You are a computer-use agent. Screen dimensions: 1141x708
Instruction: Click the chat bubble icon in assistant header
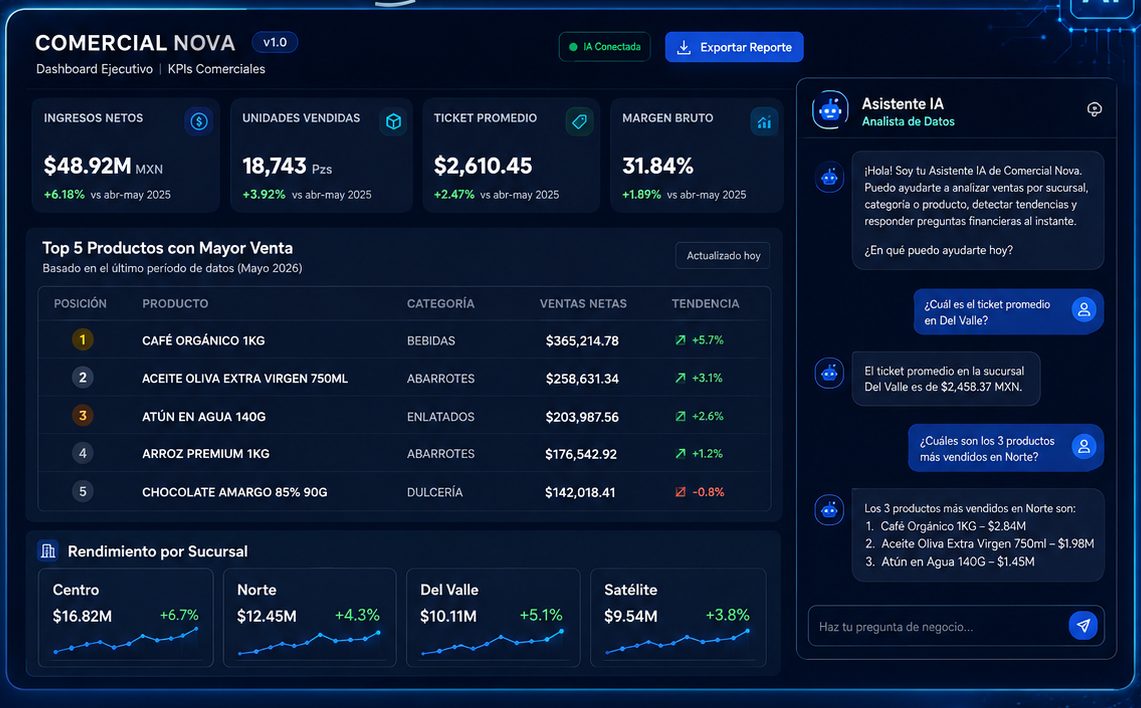pos(1094,109)
